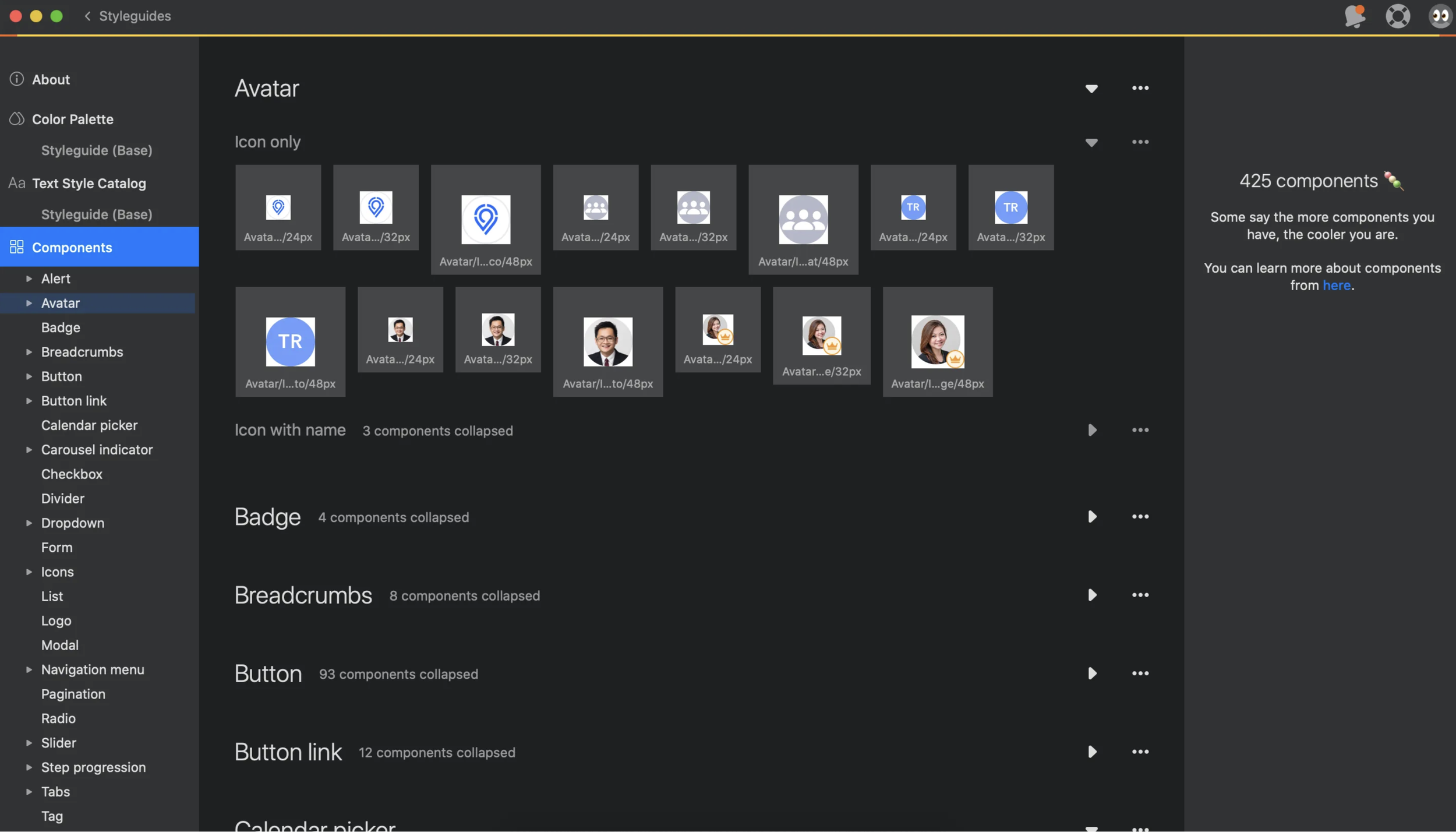Open the Avatar section more options ellipsis
The height and width of the screenshot is (832, 1456).
[x=1140, y=88]
